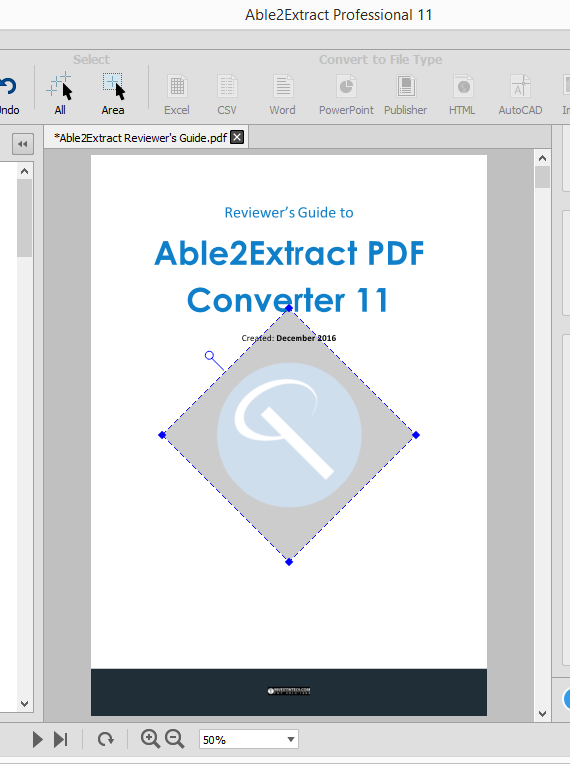Collapse the left side panel
The width and height of the screenshot is (570, 764).
tap(22, 144)
